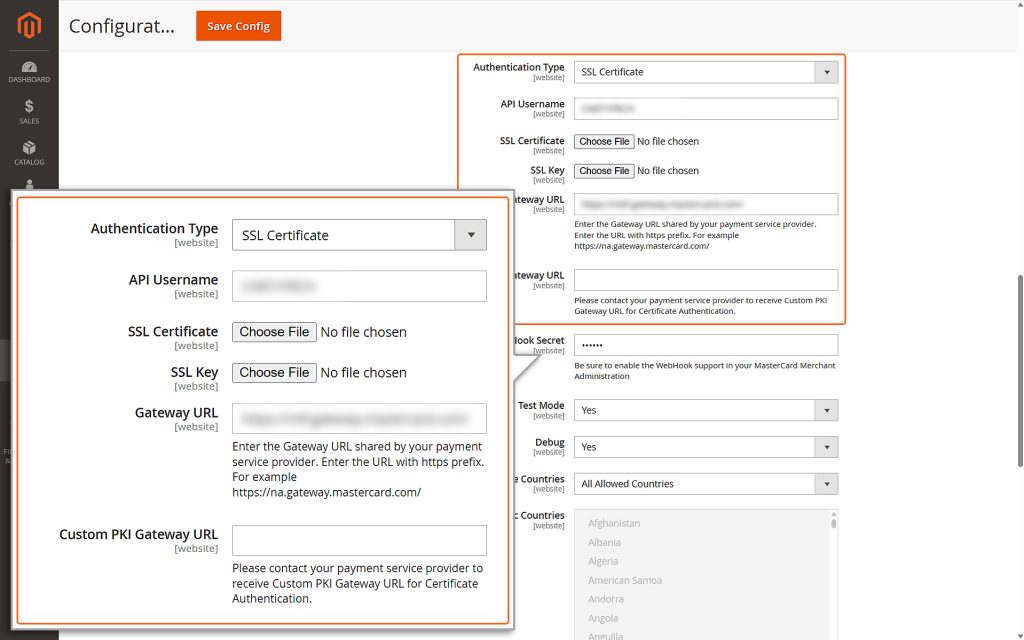Expand Authentication Type dropdown in the enlarged callout
Image resolution: width=1024 pixels, height=640 pixels.
pos(359,235)
